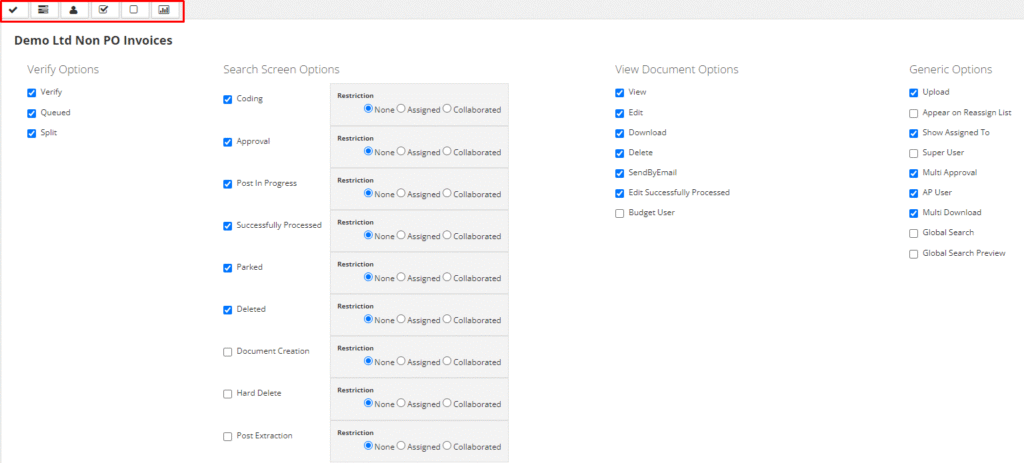The image size is (1024, 463).
Task: Disable the Split verify option
Action: click(x=32, y=133)
